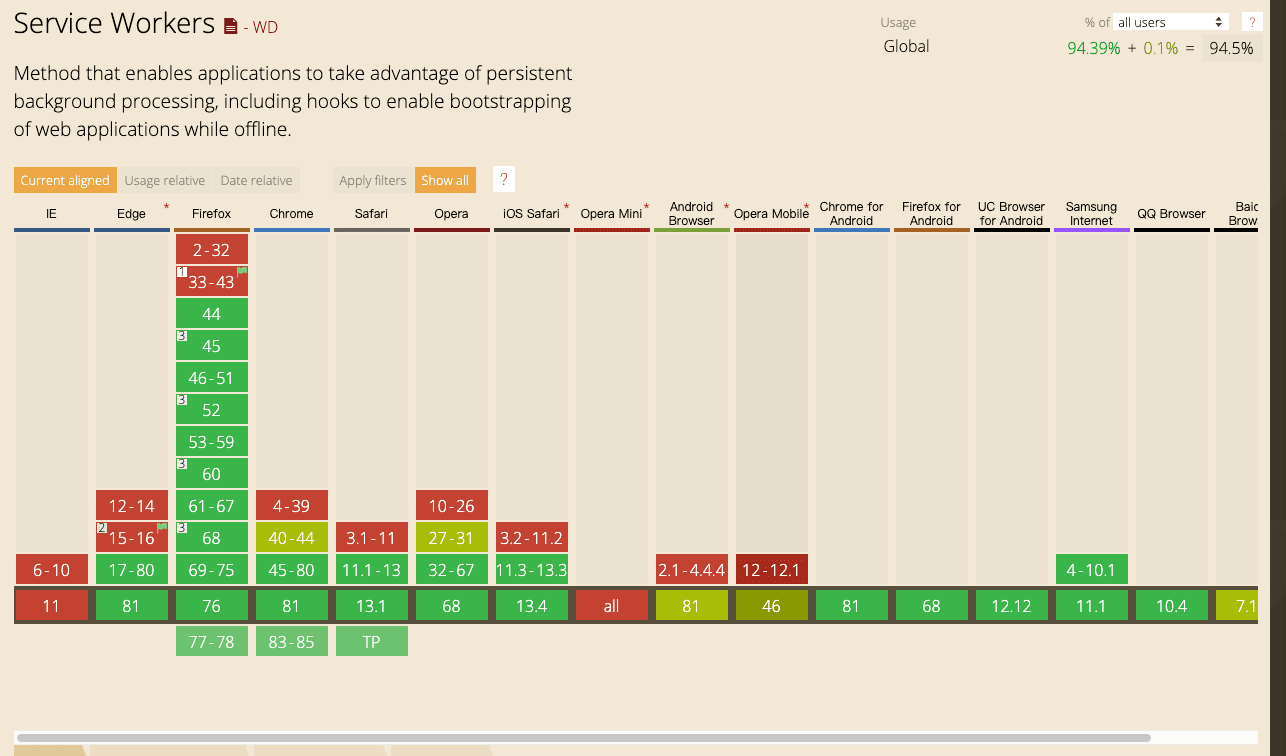This screenshot has width=1286, height=756.
Task: Click Firefox 68 cell
Action: pos(212,538)
